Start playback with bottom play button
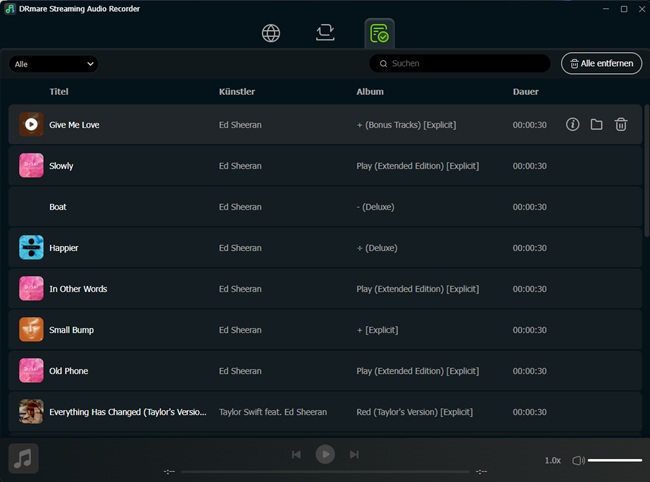Viewport: 650px width, 482px height. tap(325, 455)
